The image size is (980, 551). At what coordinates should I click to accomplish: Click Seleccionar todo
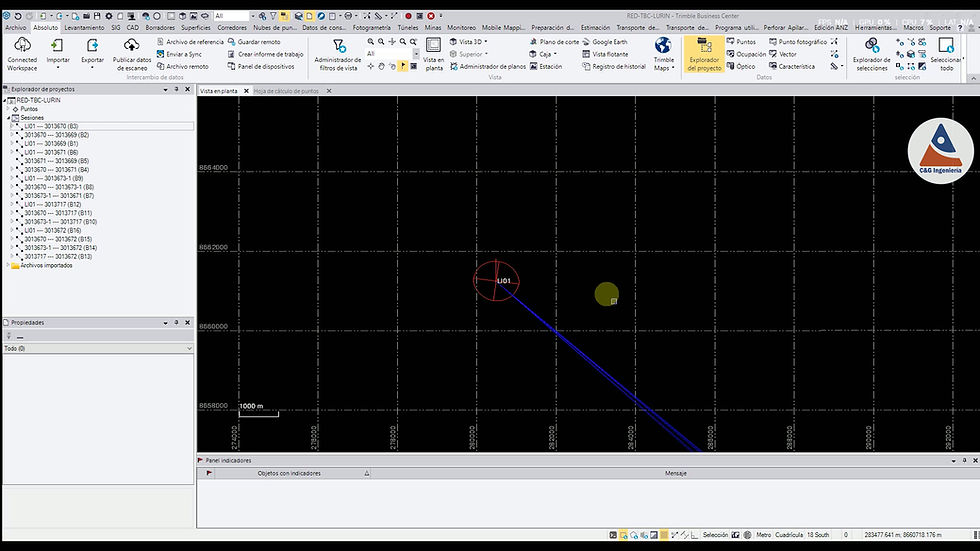[x=946, y=54]
